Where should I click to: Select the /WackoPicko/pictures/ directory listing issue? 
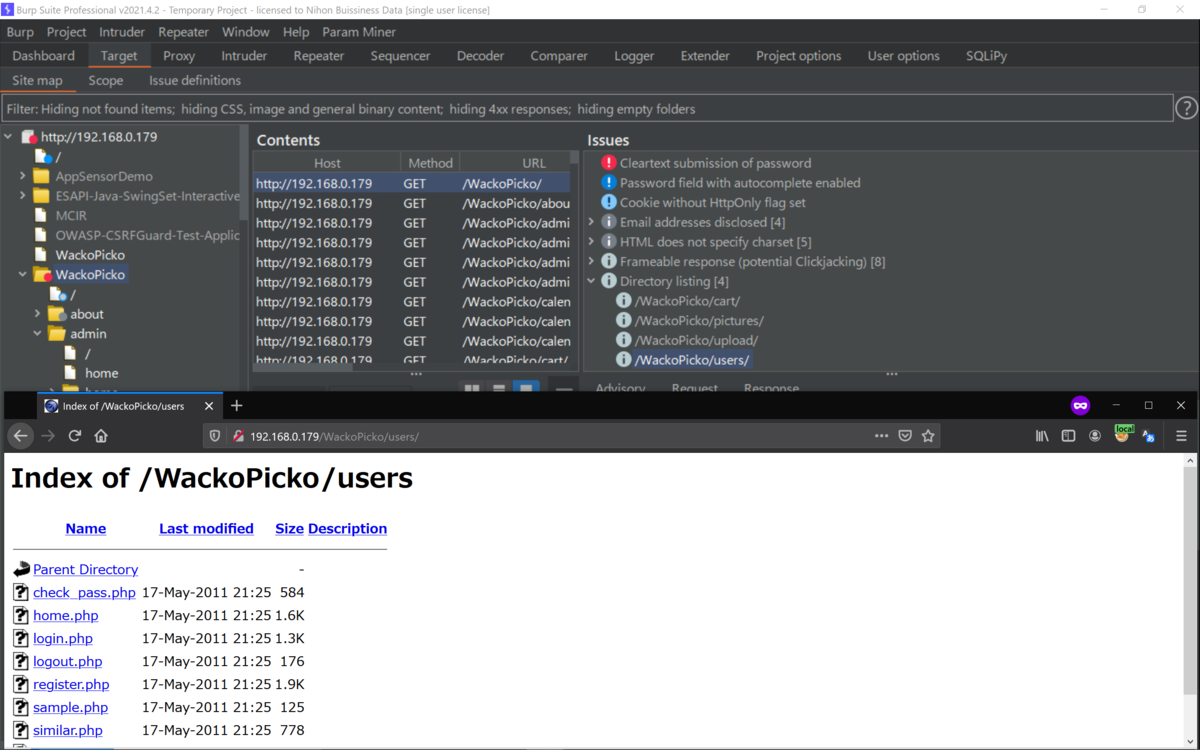(x=699, y=320)
